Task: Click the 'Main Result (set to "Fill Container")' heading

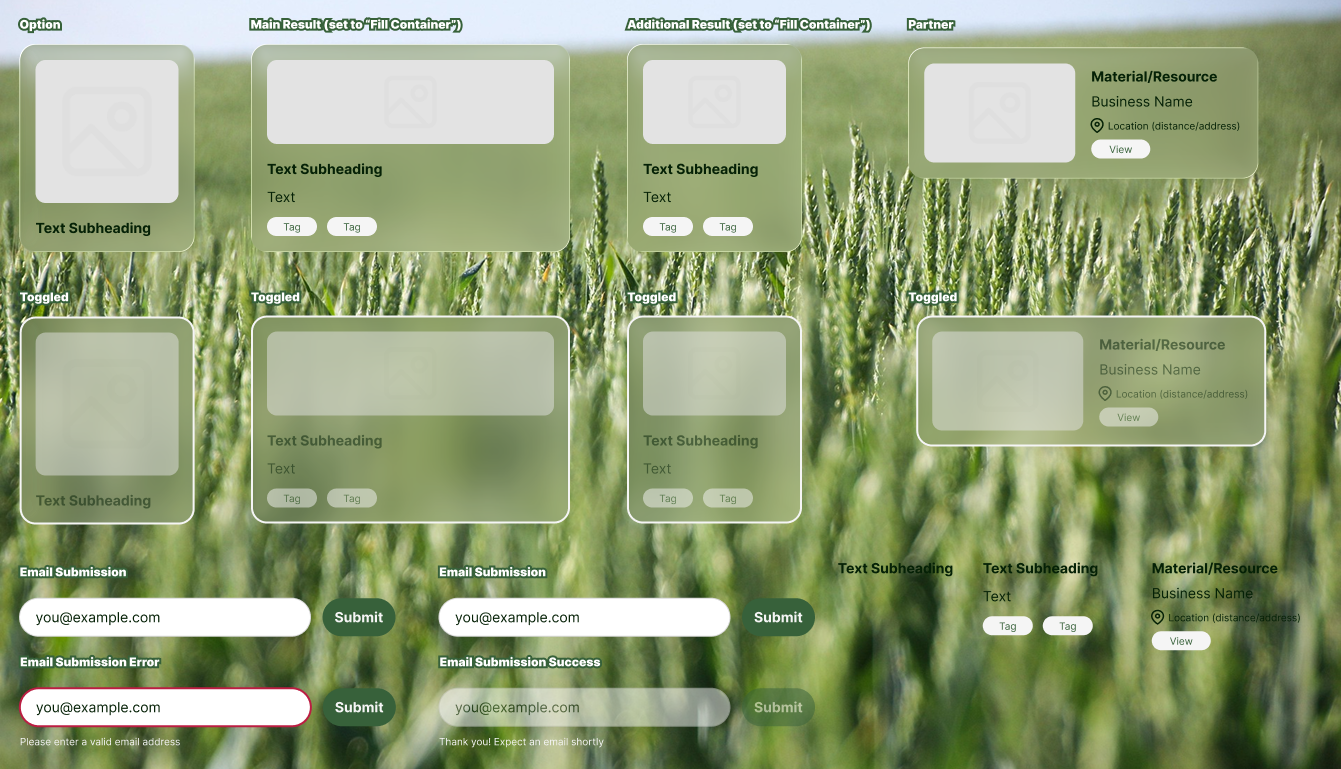Action: pos(356,24)
